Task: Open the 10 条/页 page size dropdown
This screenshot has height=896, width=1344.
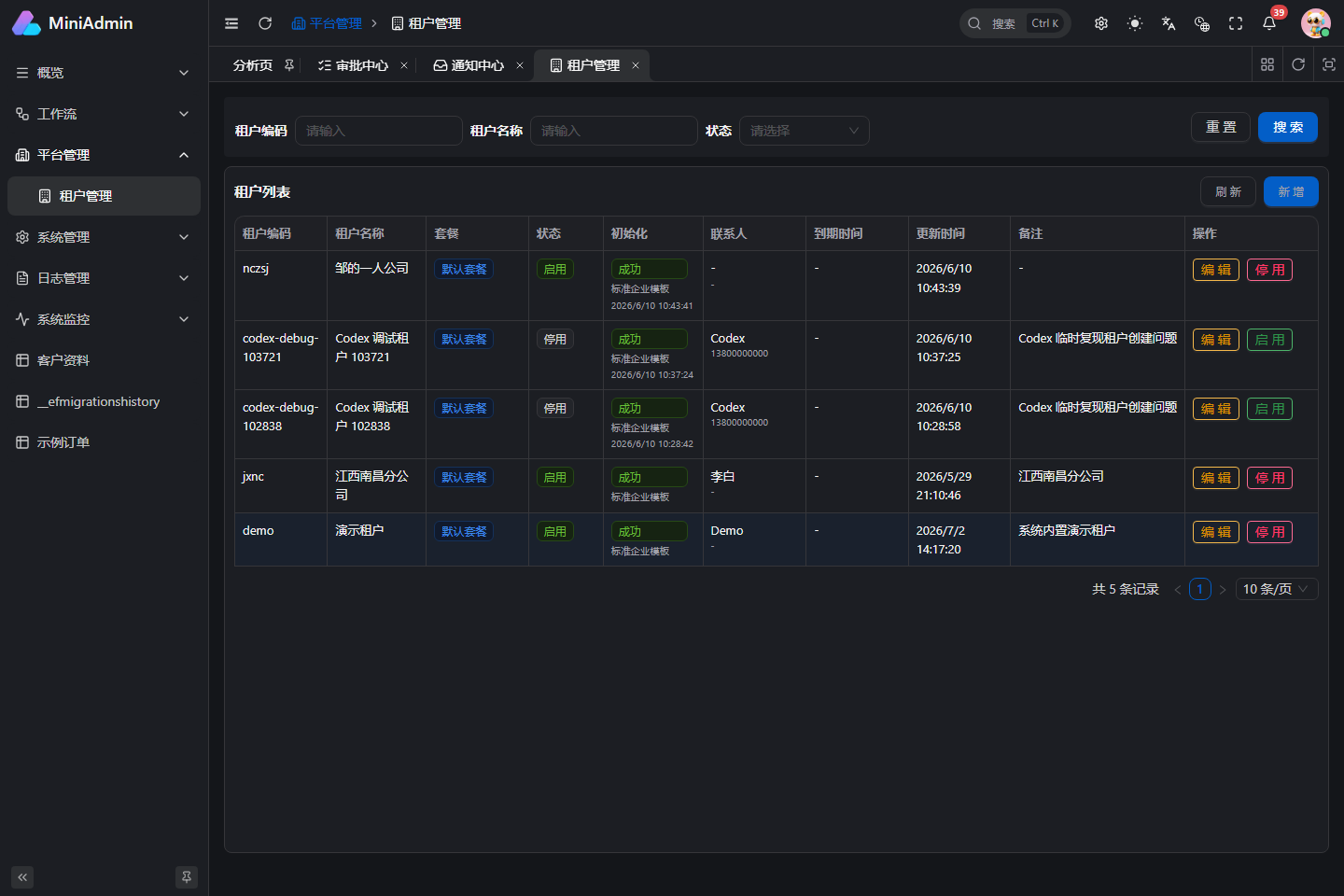Action: (1277, 589)
